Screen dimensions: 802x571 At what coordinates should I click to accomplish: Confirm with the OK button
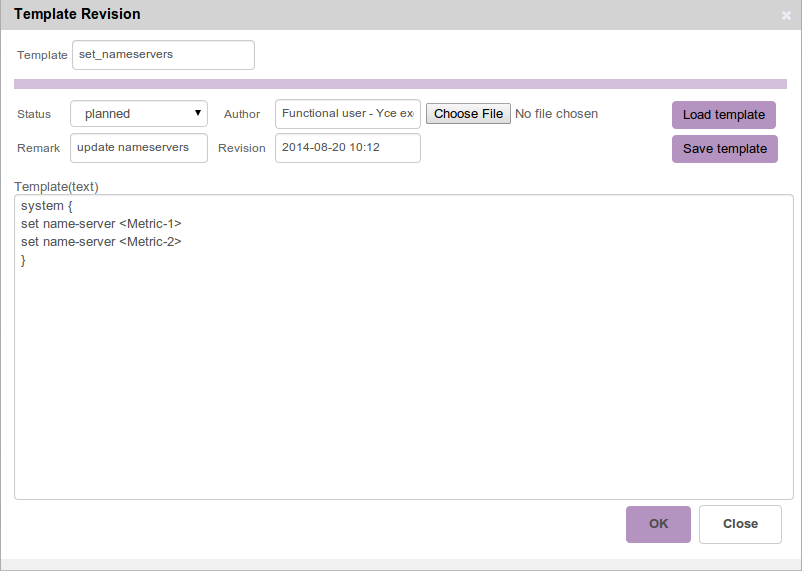658,524
